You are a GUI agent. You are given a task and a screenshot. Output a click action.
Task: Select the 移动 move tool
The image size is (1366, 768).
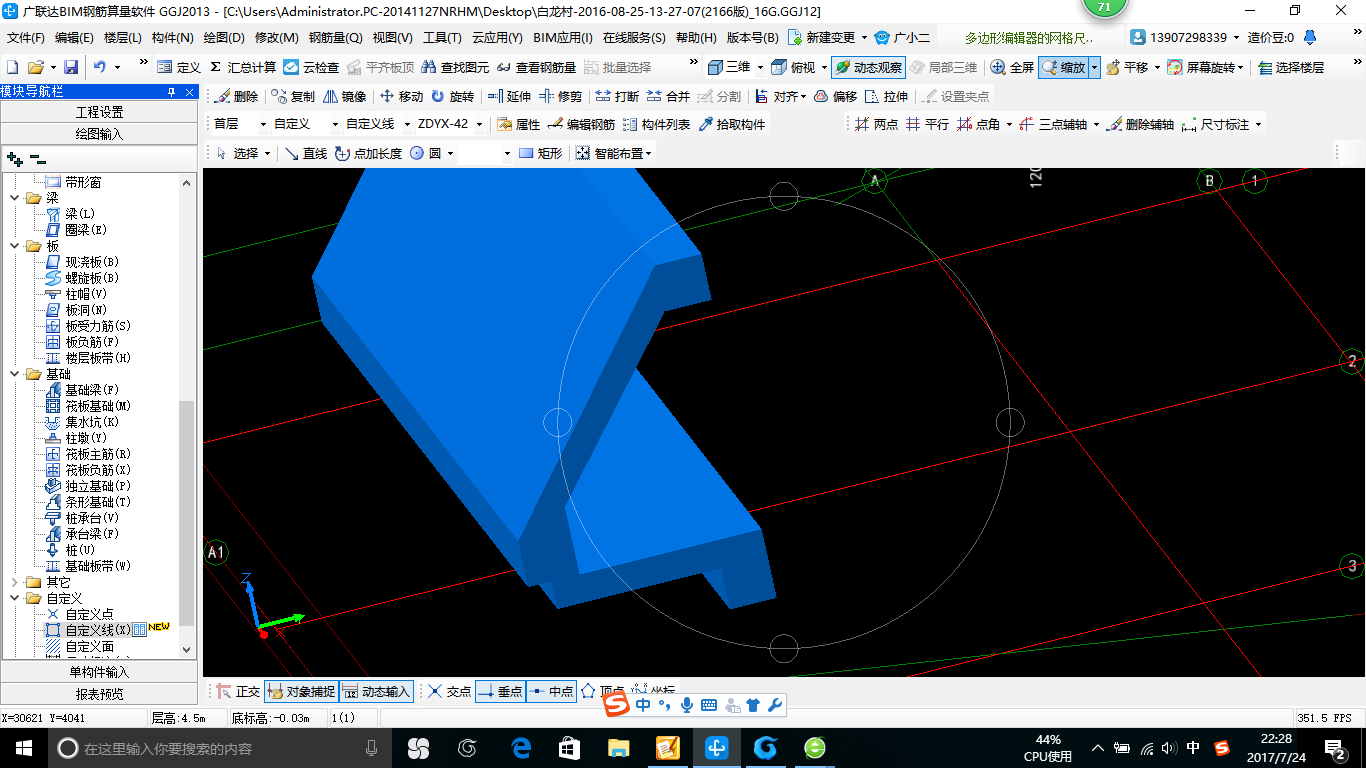[401, 96]
